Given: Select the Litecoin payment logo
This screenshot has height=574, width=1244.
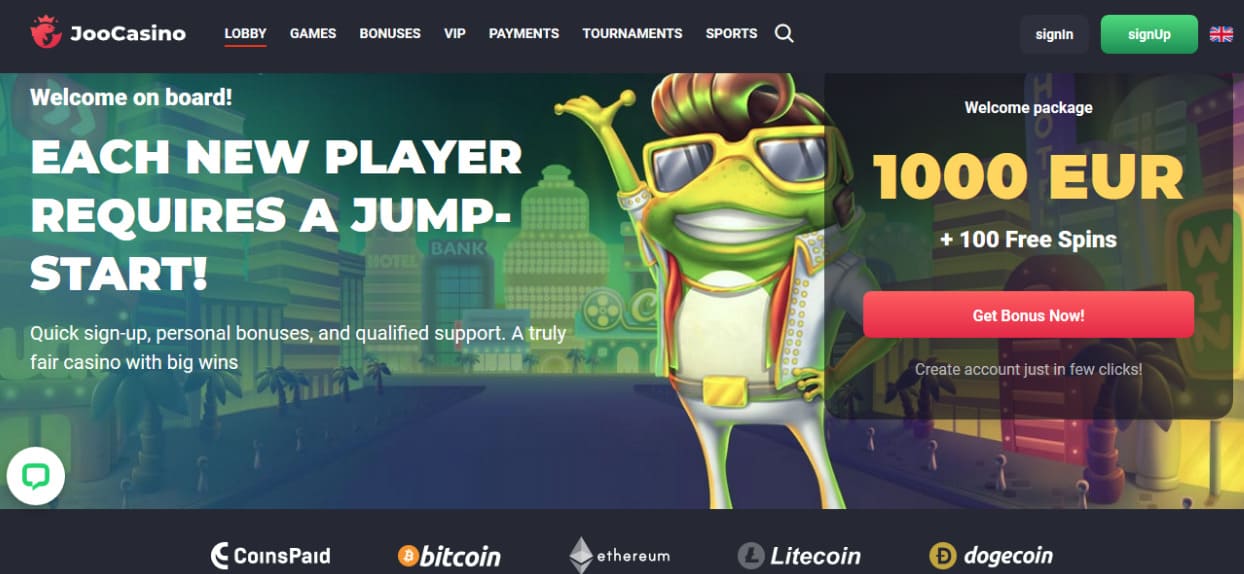Looking at the screenshot, I should coord(799,555).
